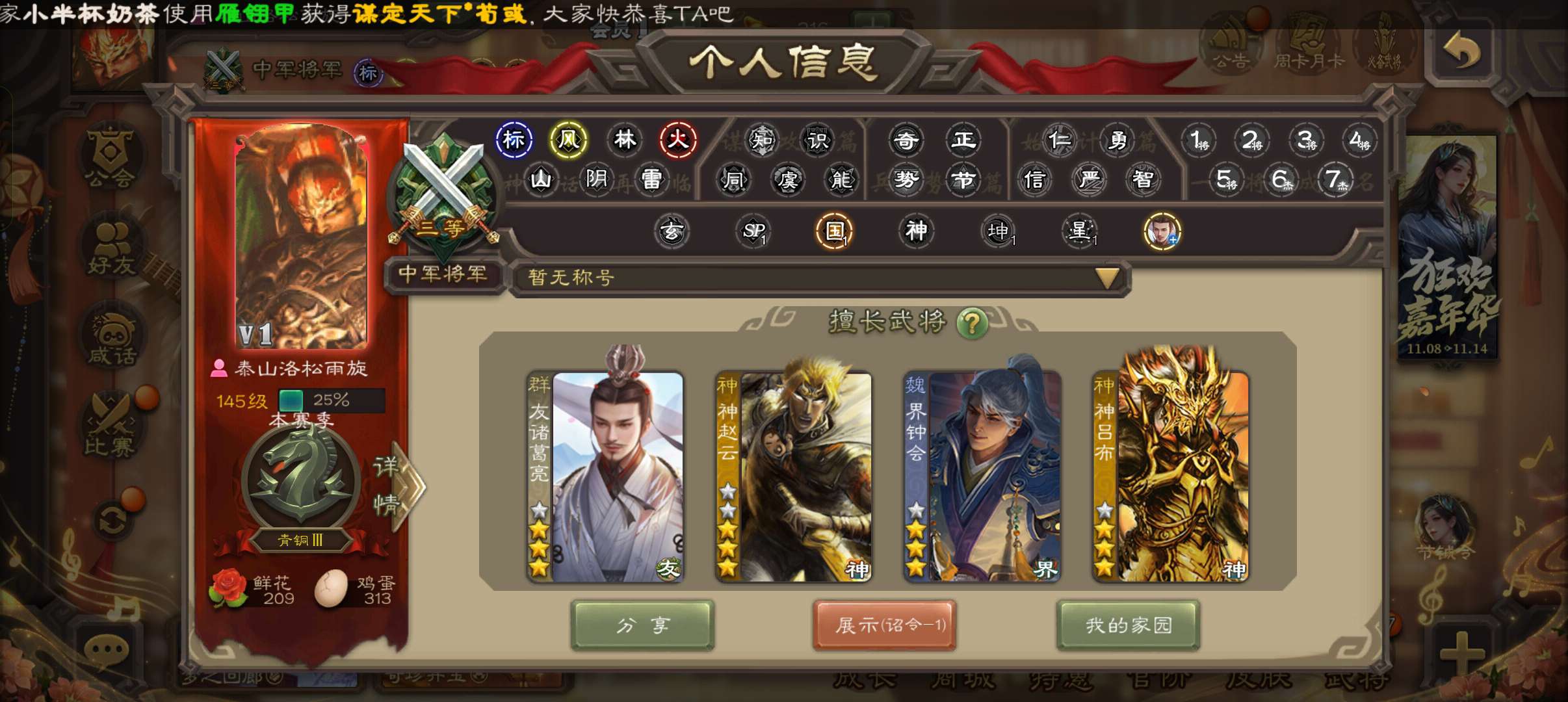Click the return arrow icon
Screen dimensions: 1568x702
1461,51
